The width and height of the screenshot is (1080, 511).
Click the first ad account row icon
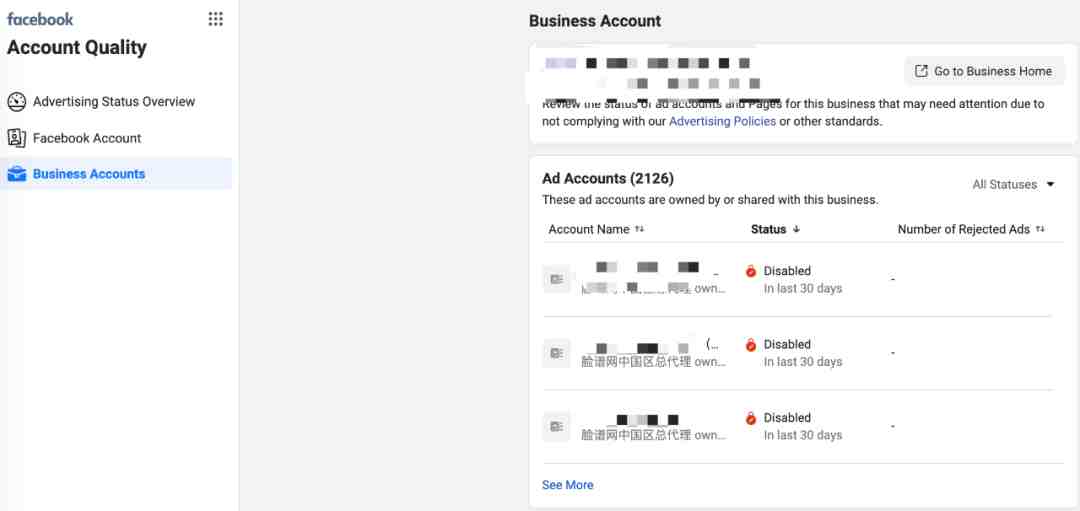(556, 279)
